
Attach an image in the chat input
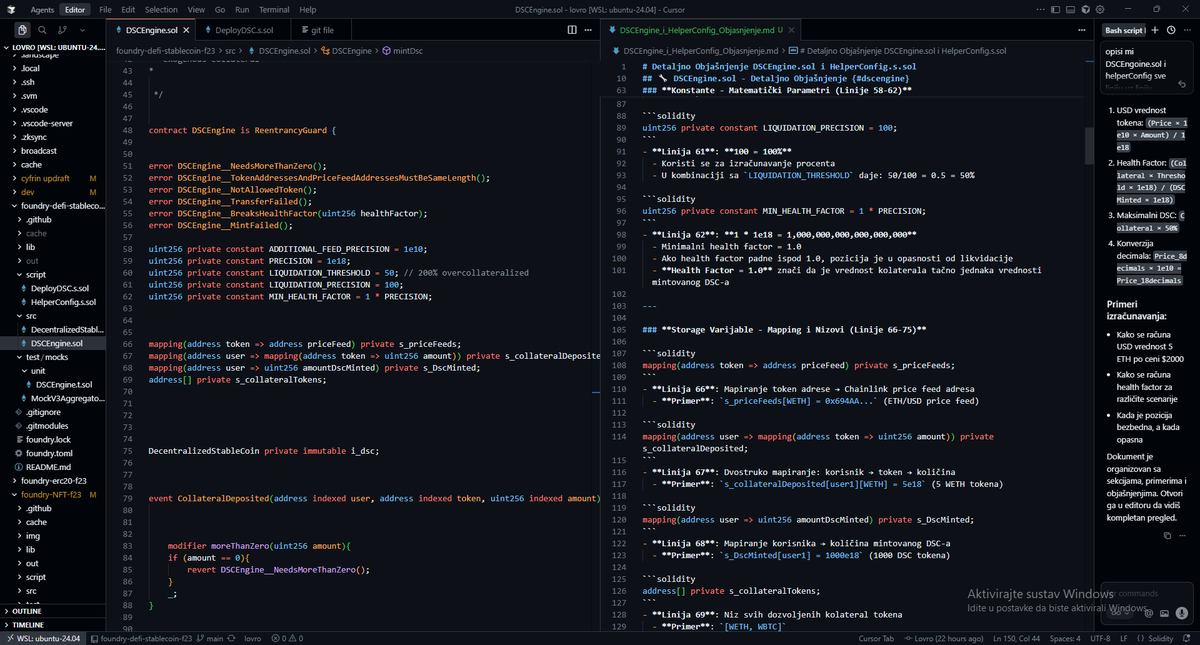[1165, 612]
